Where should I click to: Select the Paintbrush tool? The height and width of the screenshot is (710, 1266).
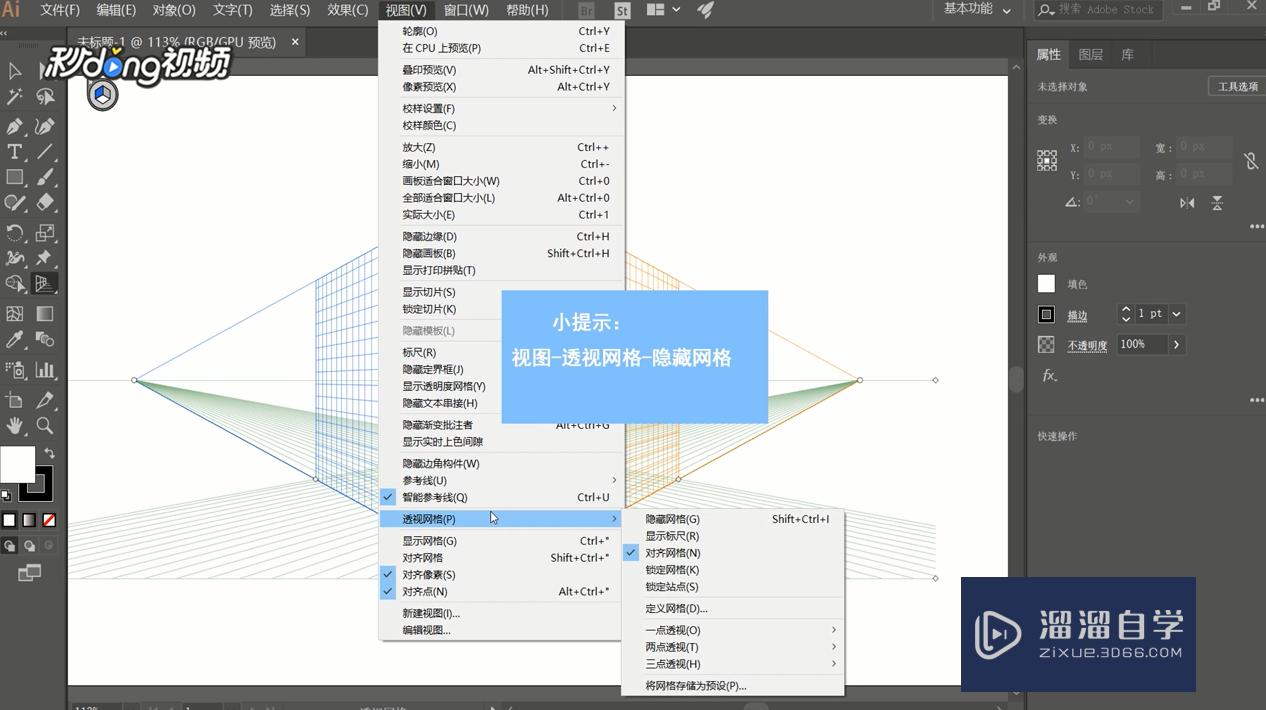tap(45, 178)
